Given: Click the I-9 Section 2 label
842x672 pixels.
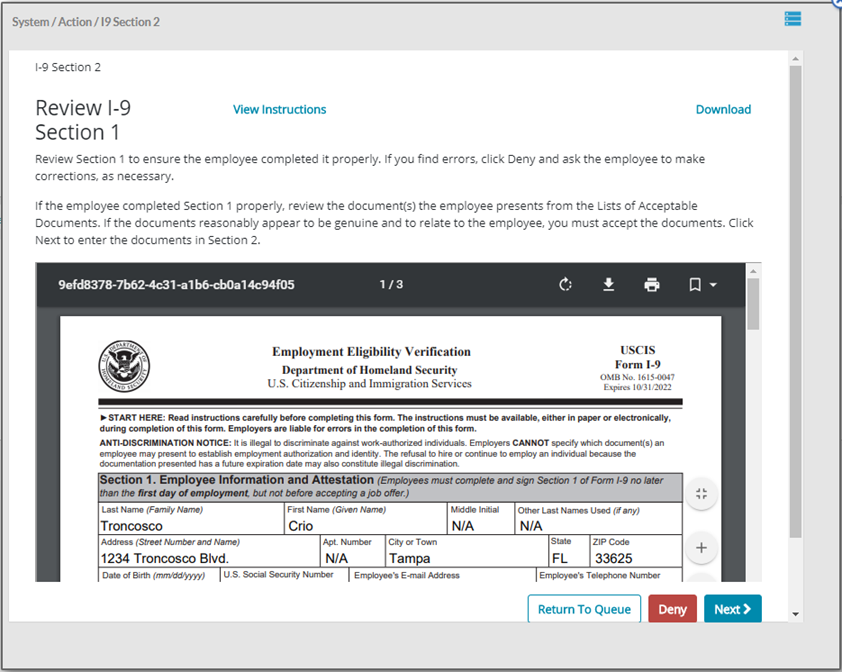Looking at the screenshot, I should click(x=68, y=67).
